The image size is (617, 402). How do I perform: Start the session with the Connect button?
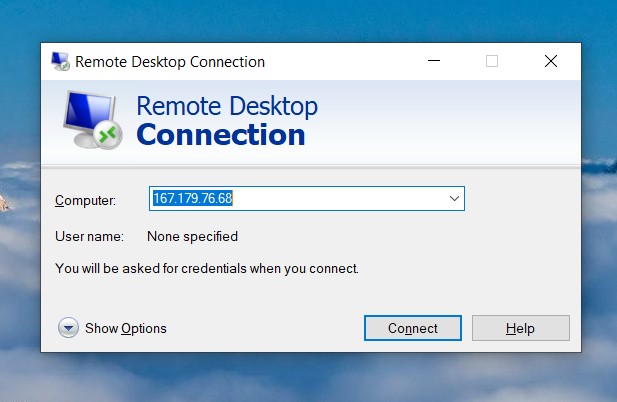tap(413, 328)
